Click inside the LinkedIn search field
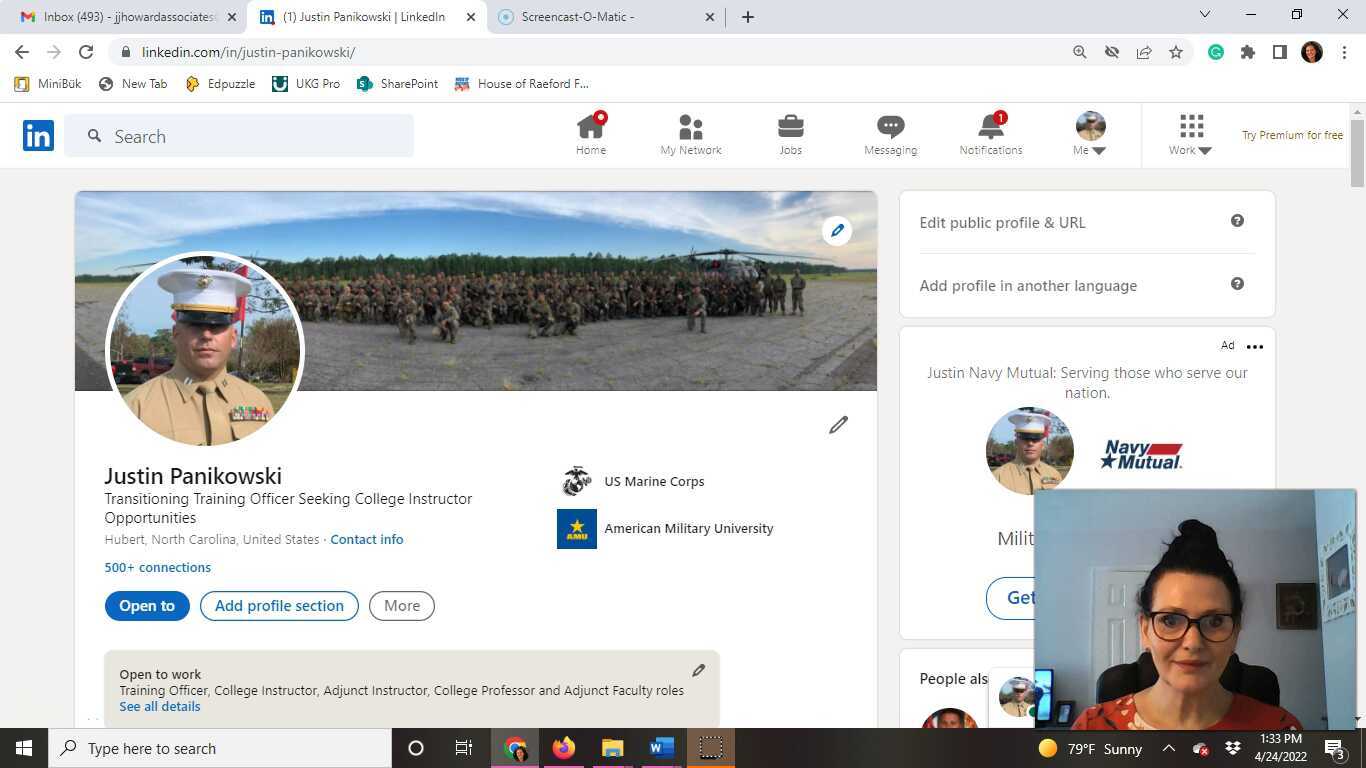 (240, 136)
